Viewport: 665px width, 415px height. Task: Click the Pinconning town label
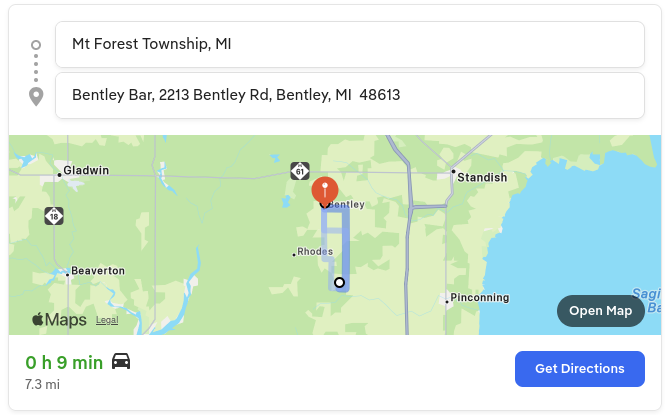coord(479,298)
